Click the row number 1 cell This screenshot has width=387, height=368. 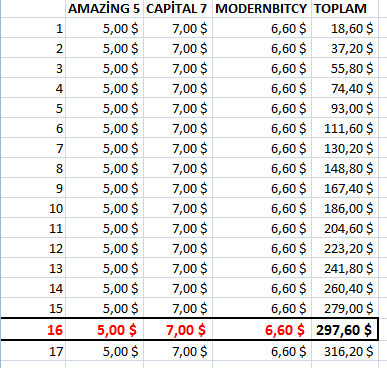(33, 28)
